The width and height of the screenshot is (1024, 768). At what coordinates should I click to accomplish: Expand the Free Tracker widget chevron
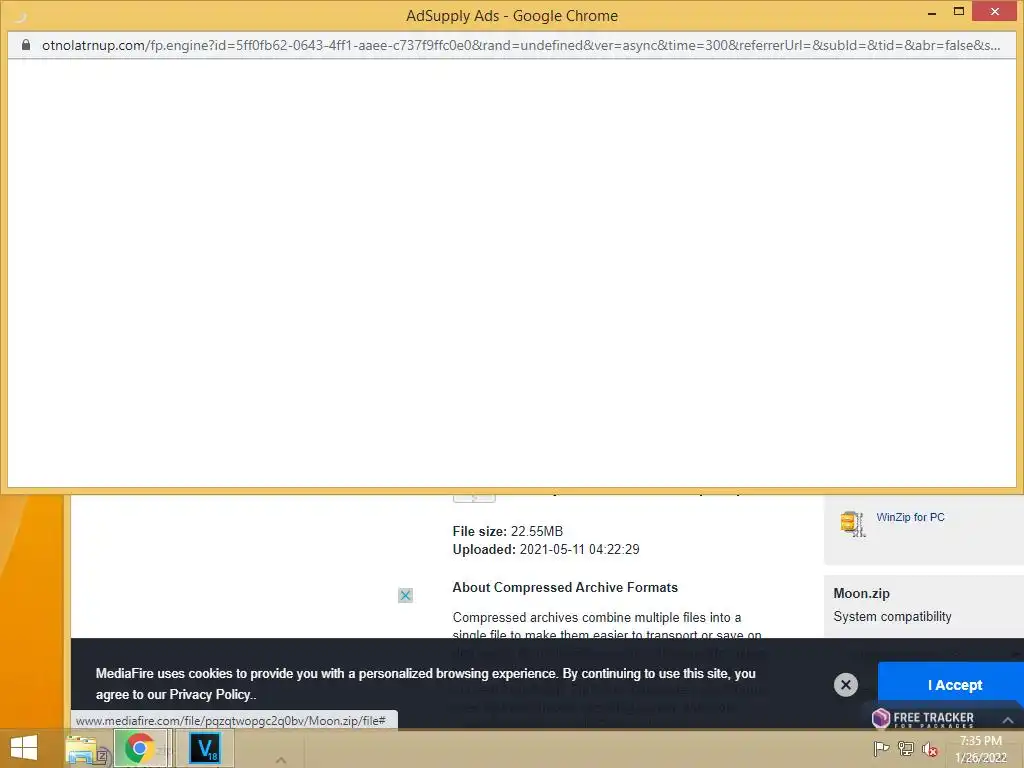[1008, 720]
